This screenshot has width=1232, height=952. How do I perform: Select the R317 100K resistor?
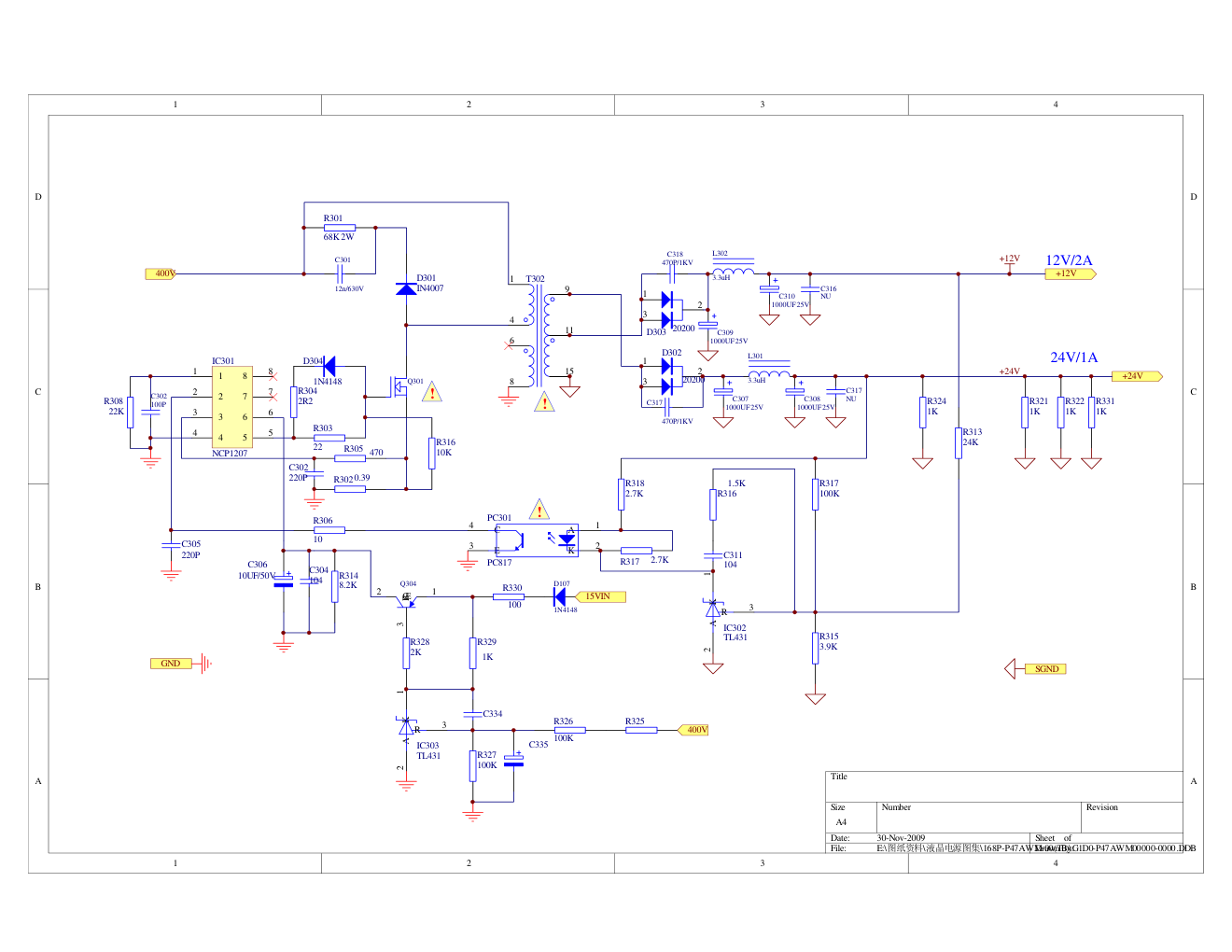815,494
